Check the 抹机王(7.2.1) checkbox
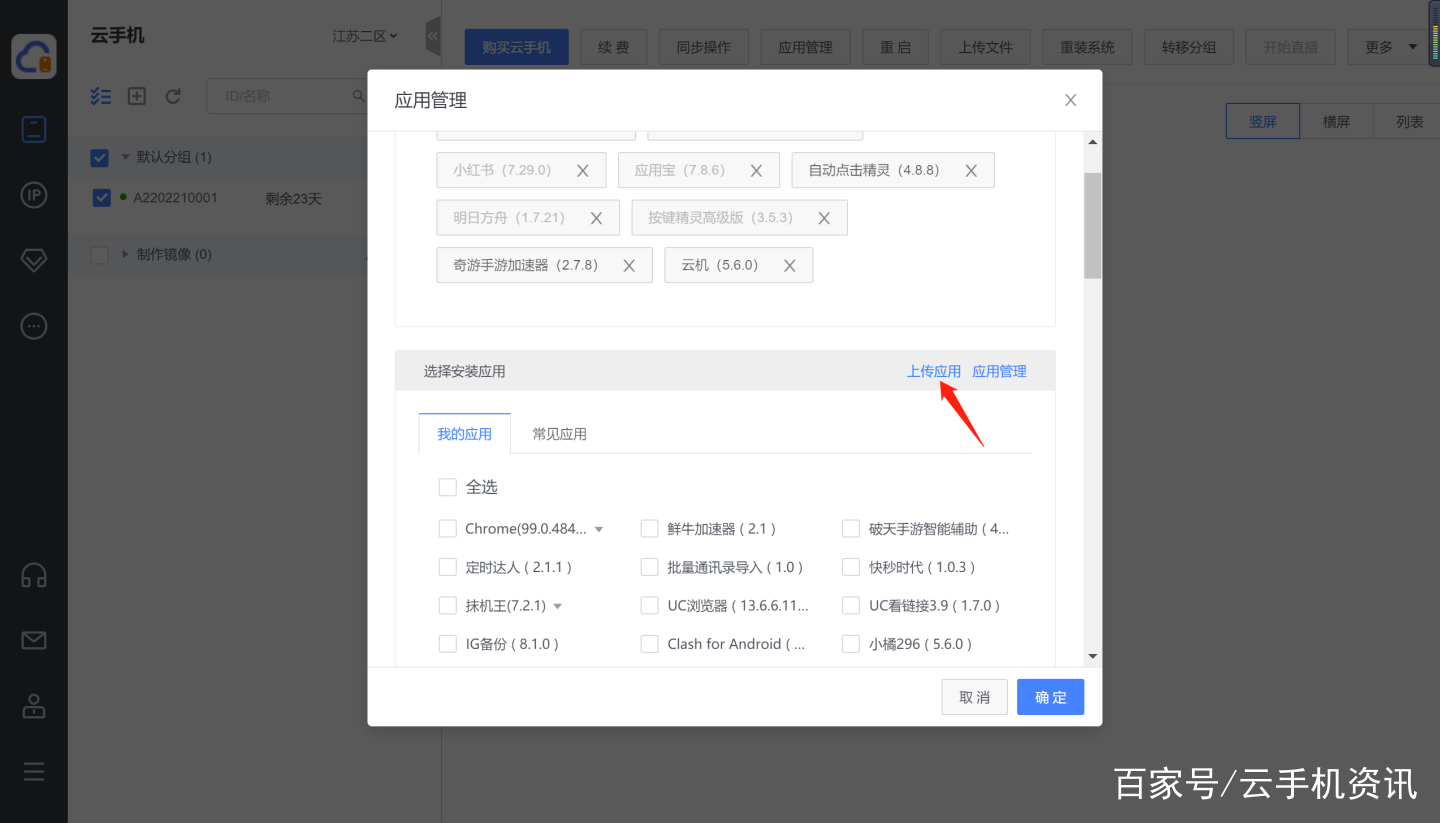 448,605
